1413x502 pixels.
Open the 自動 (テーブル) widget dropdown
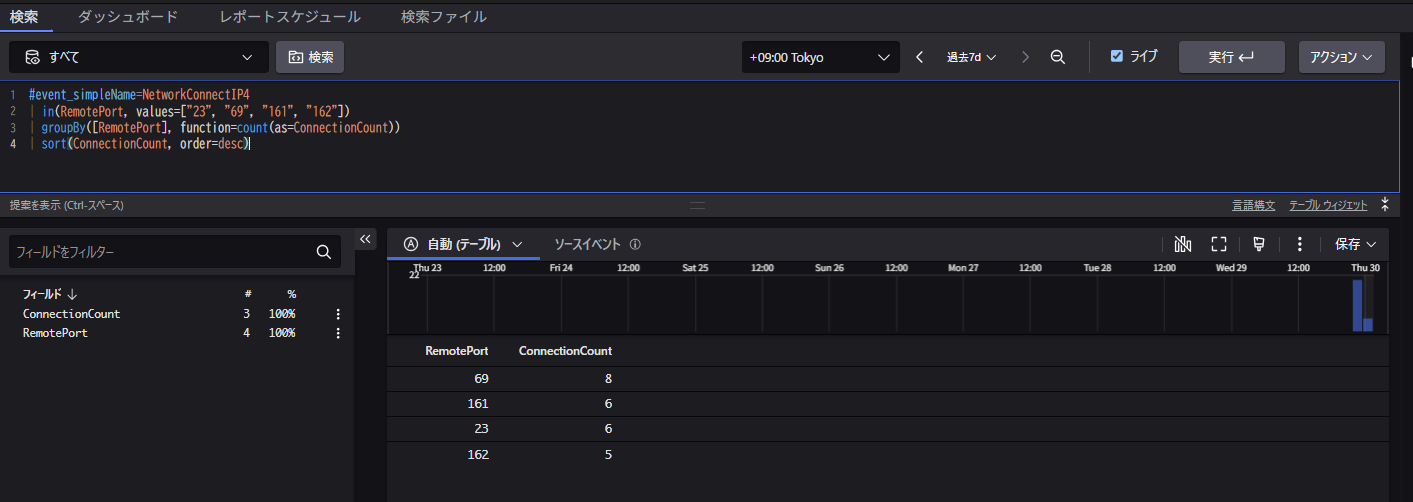pos(463,244)
